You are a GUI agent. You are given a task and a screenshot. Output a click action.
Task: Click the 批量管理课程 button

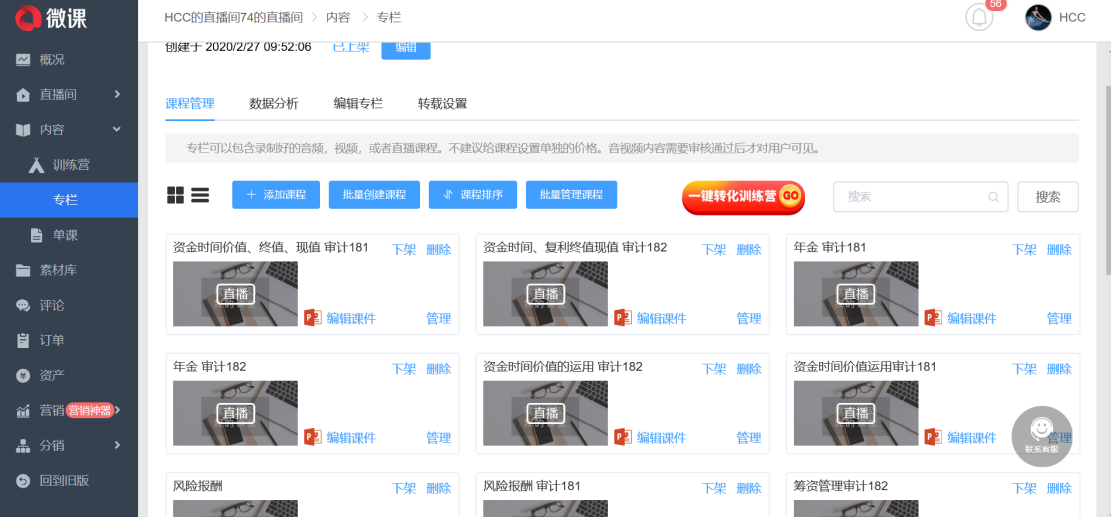tap(571, 195)
